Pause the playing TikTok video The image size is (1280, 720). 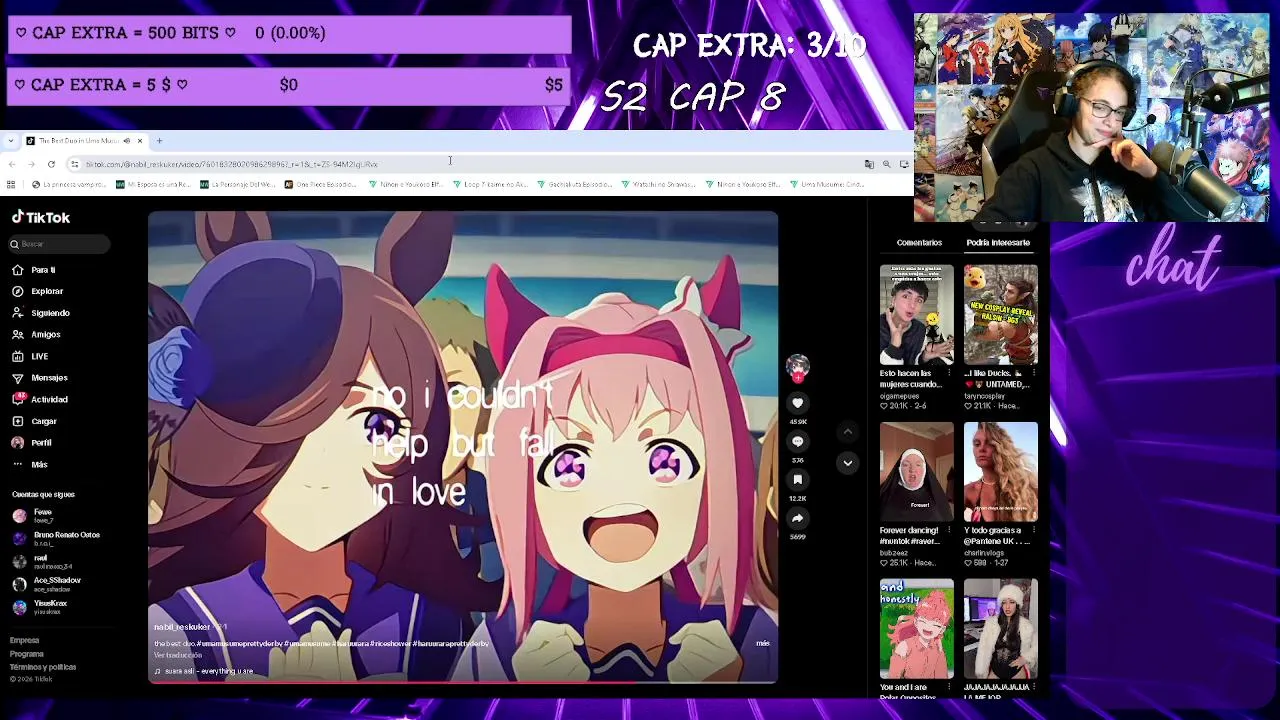point(463,446)
